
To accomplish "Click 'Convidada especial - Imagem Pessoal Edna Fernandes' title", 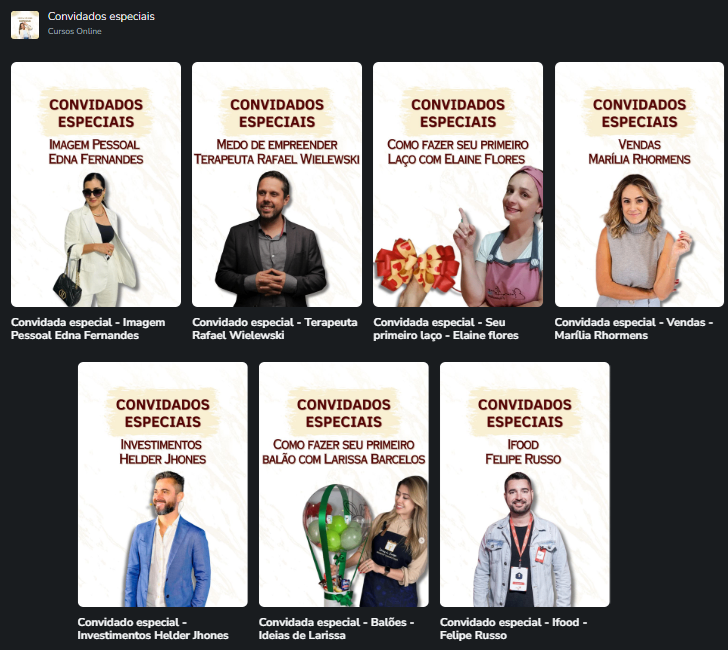I will [88, 329].
